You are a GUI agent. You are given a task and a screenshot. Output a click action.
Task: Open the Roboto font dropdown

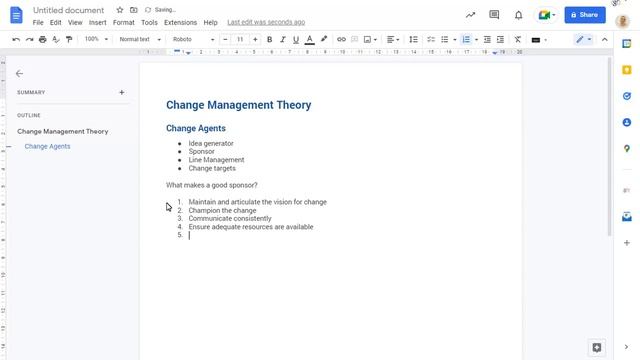point(193,40)
